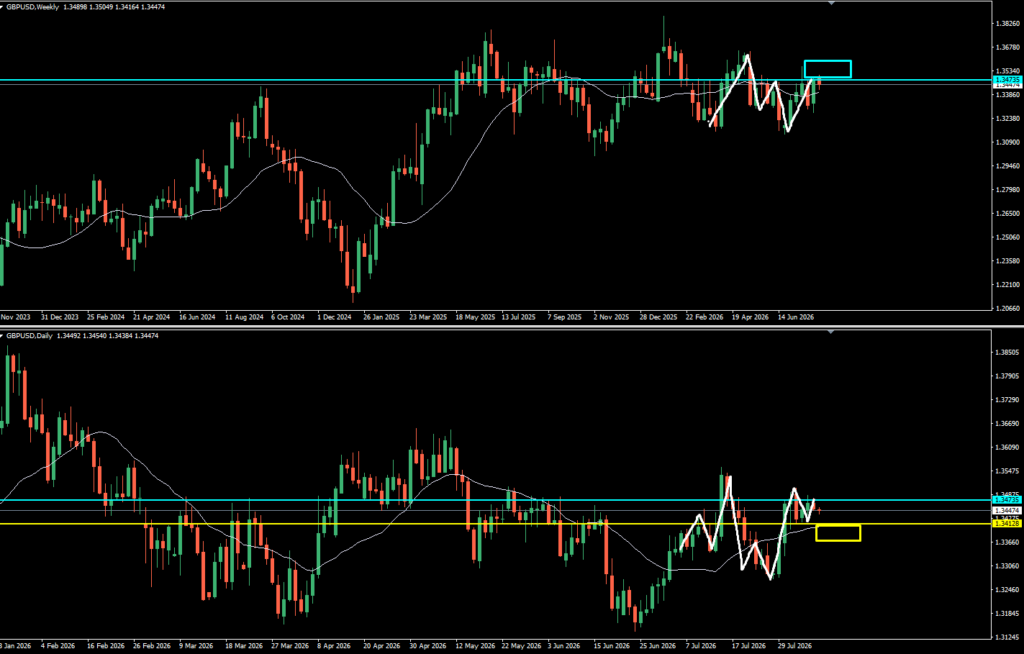Click the chart shift triangle on the Daily chart
1024x654 pixels.
pos(831,332)
